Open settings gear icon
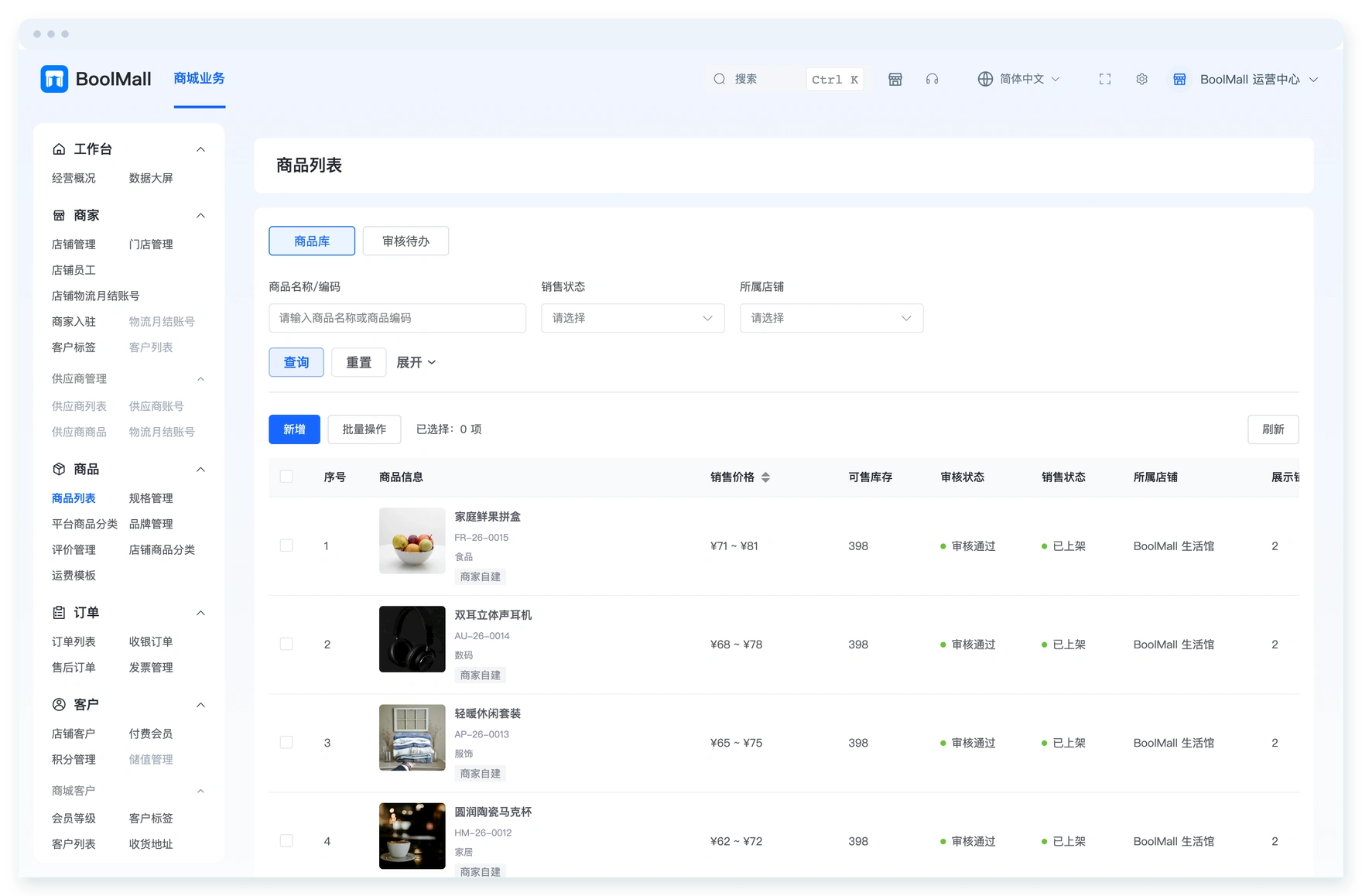 [1142, 79]
